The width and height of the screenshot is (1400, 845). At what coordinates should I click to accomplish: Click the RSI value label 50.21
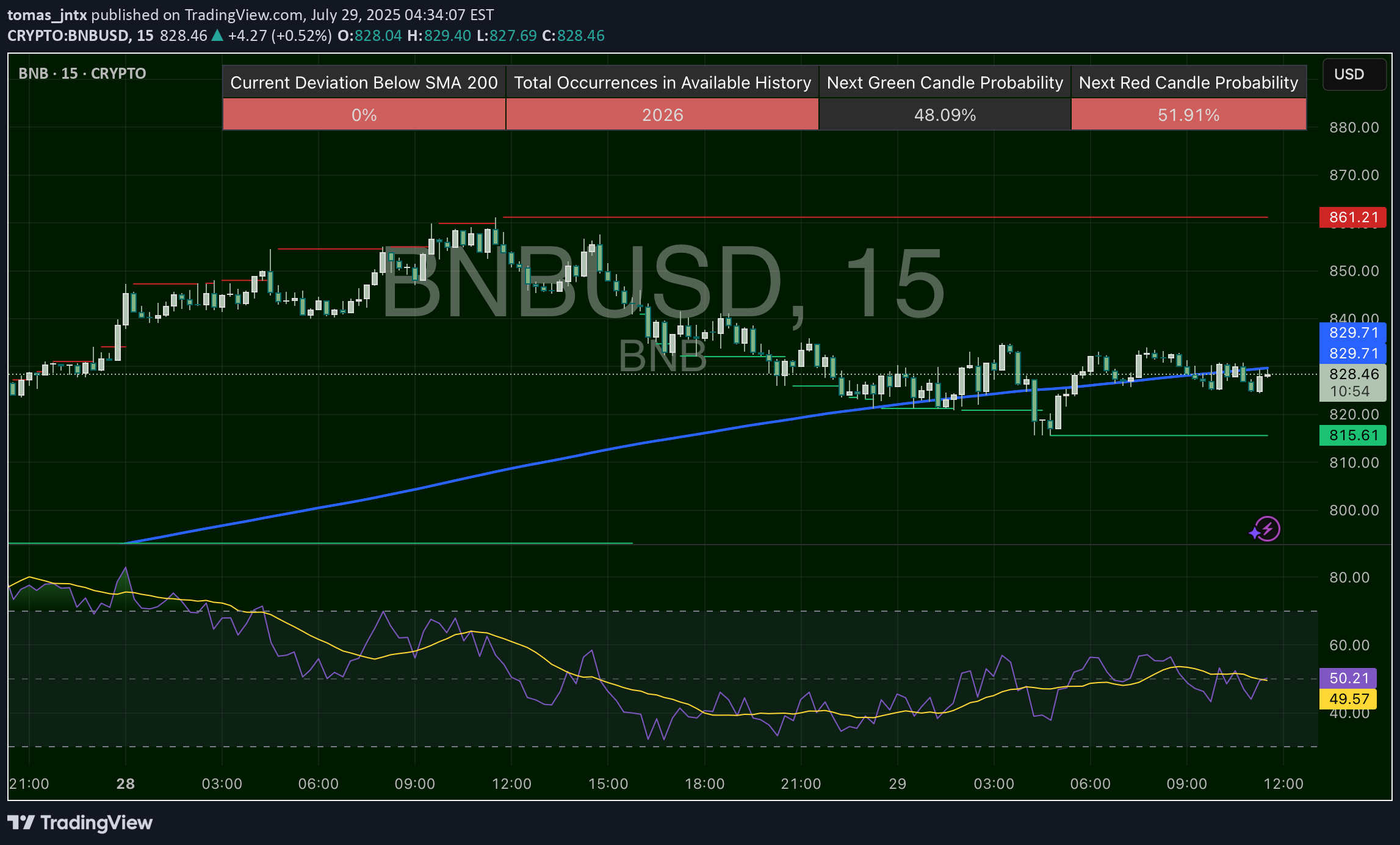point(1348,678)
